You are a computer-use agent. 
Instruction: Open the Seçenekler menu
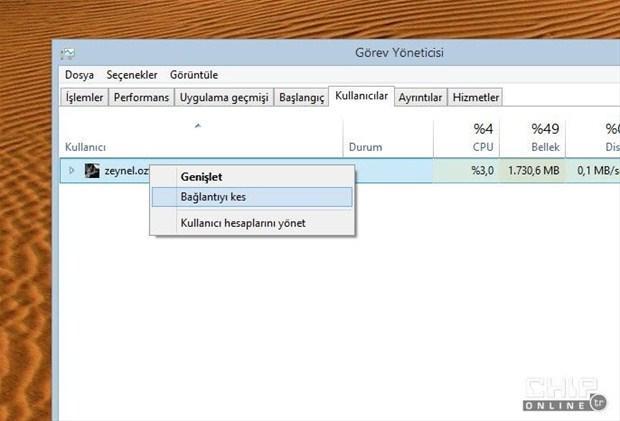point(132,75)
